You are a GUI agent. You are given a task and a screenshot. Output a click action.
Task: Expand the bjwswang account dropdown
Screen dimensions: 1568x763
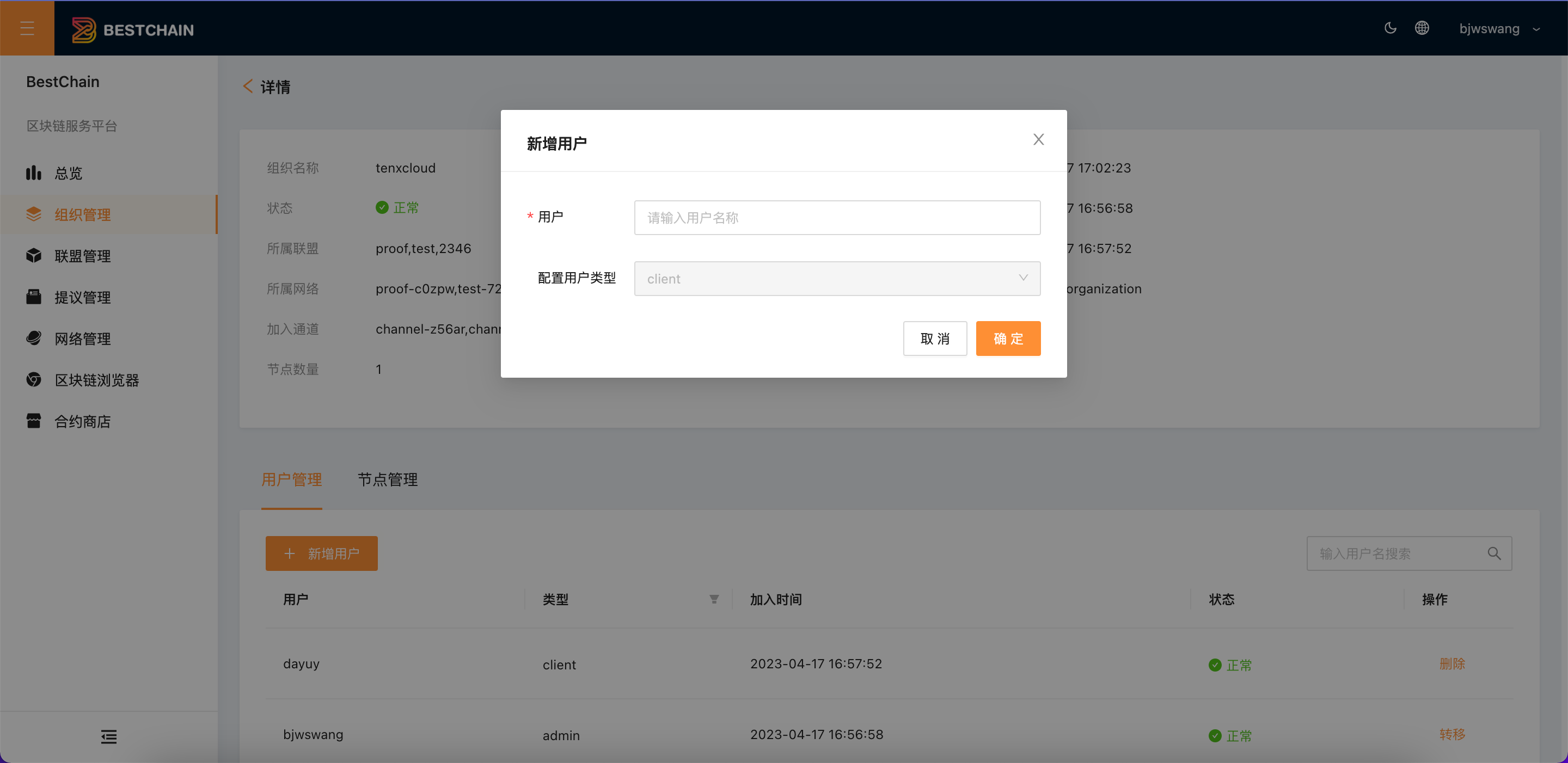[1499, 29]
